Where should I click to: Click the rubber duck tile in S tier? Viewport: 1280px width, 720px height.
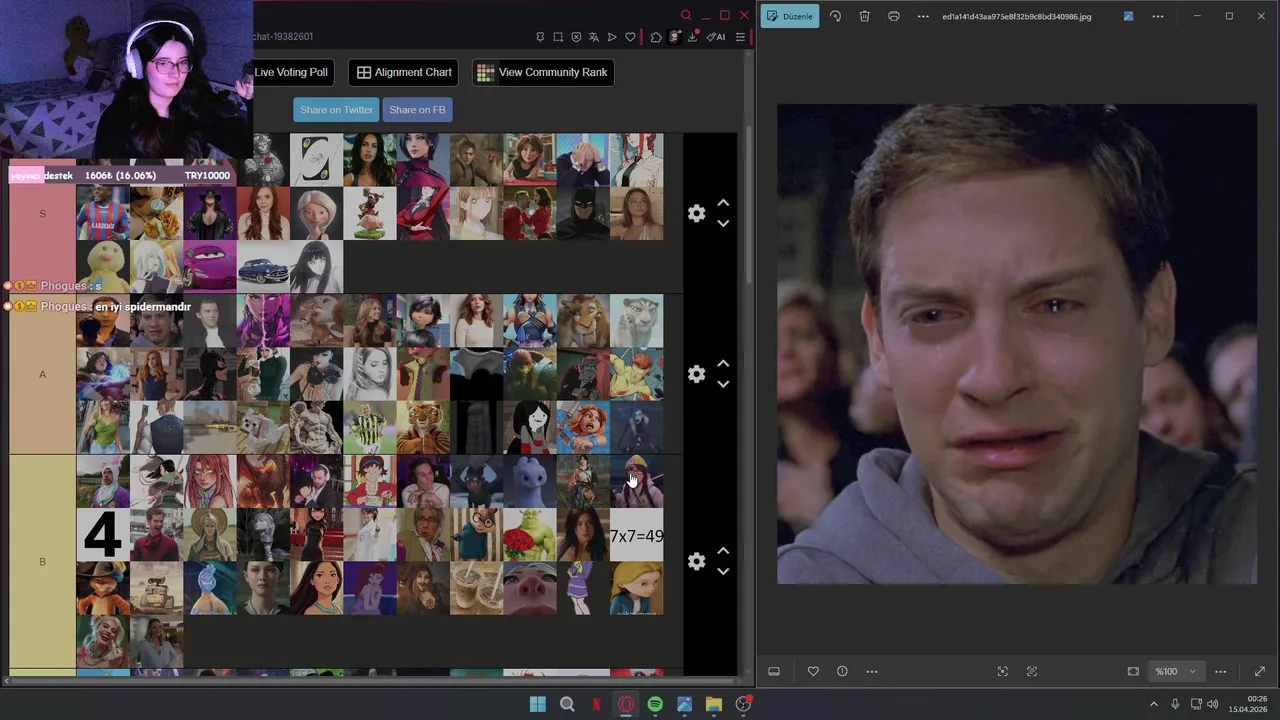pos(103,267)
